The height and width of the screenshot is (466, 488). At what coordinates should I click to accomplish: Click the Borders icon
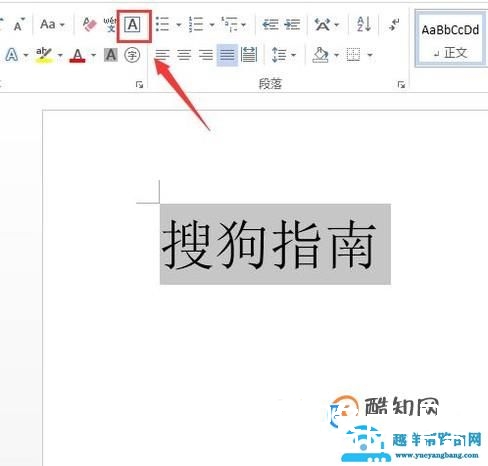pyautogui.click(x=353, y=55)
